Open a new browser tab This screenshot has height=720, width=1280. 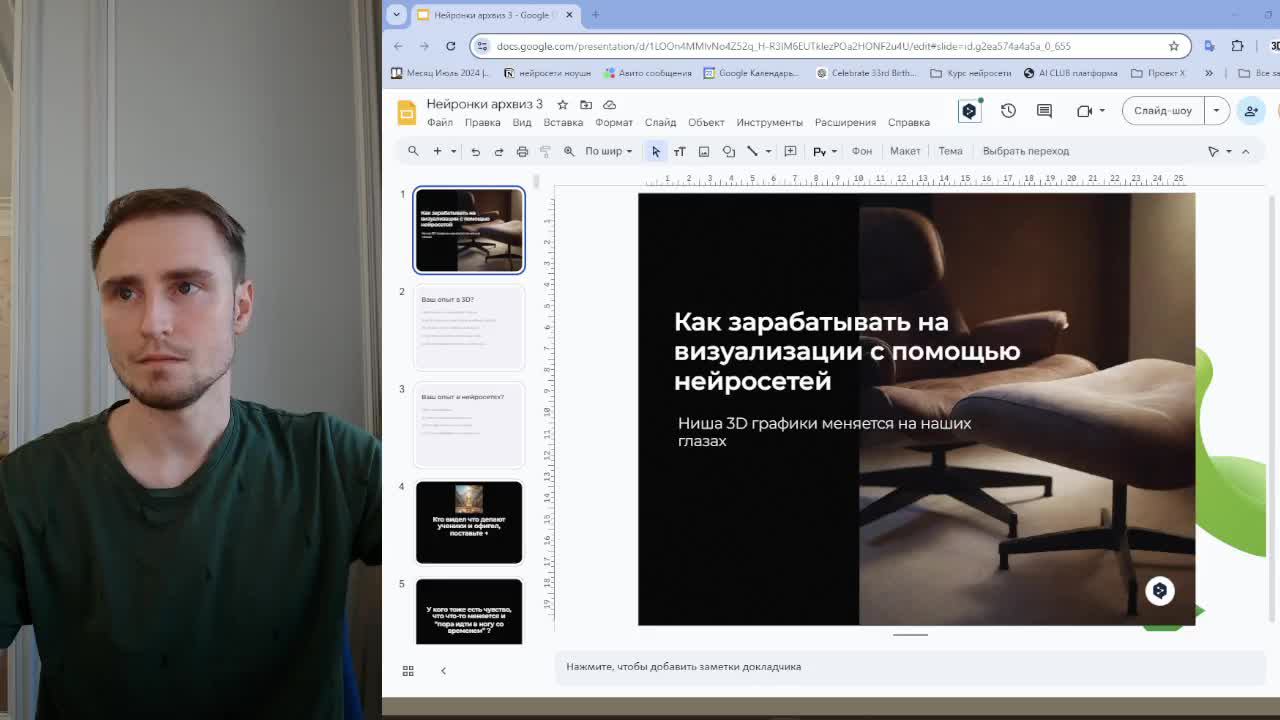595,14
